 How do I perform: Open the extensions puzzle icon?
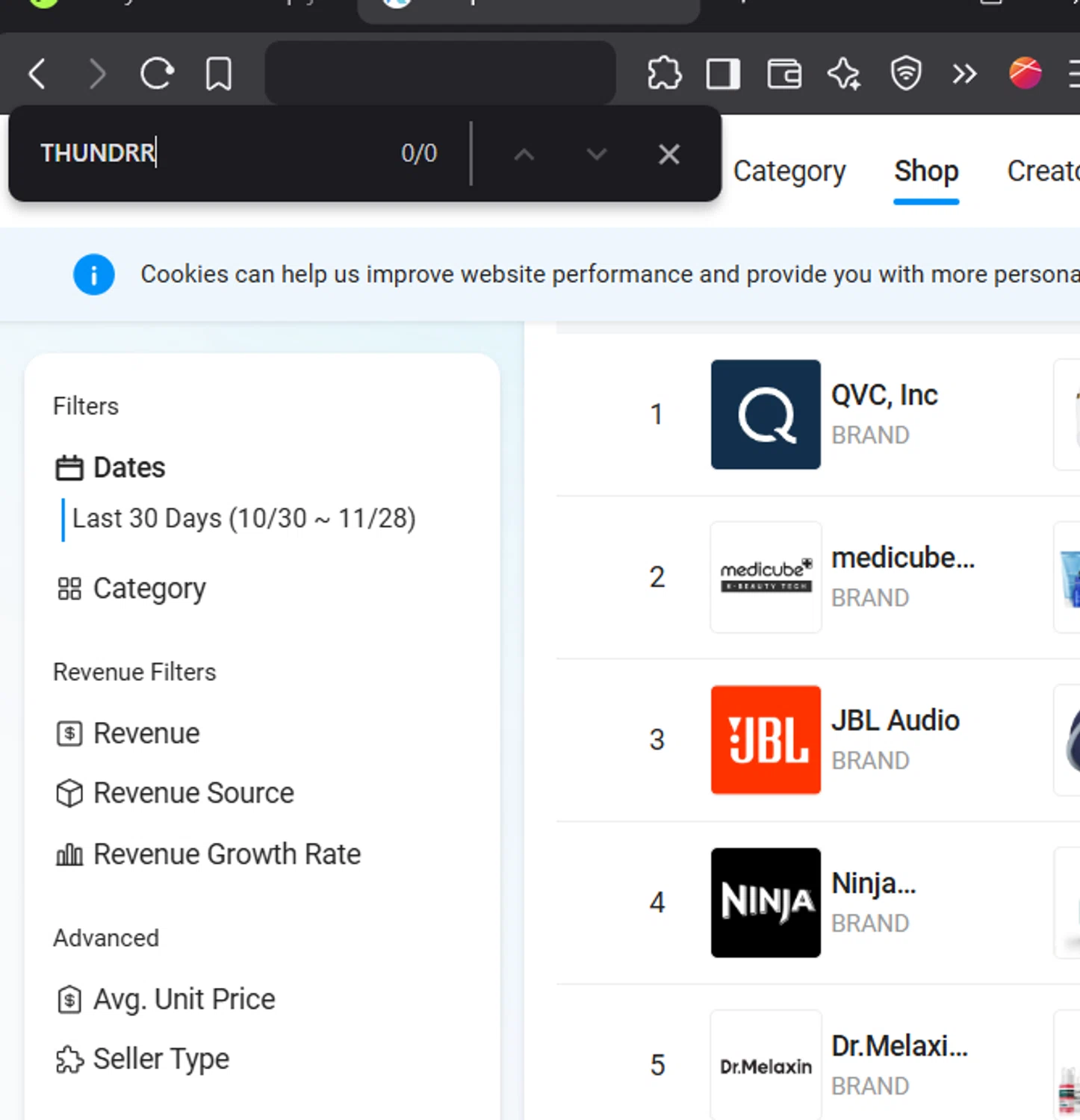click(664, 73)
